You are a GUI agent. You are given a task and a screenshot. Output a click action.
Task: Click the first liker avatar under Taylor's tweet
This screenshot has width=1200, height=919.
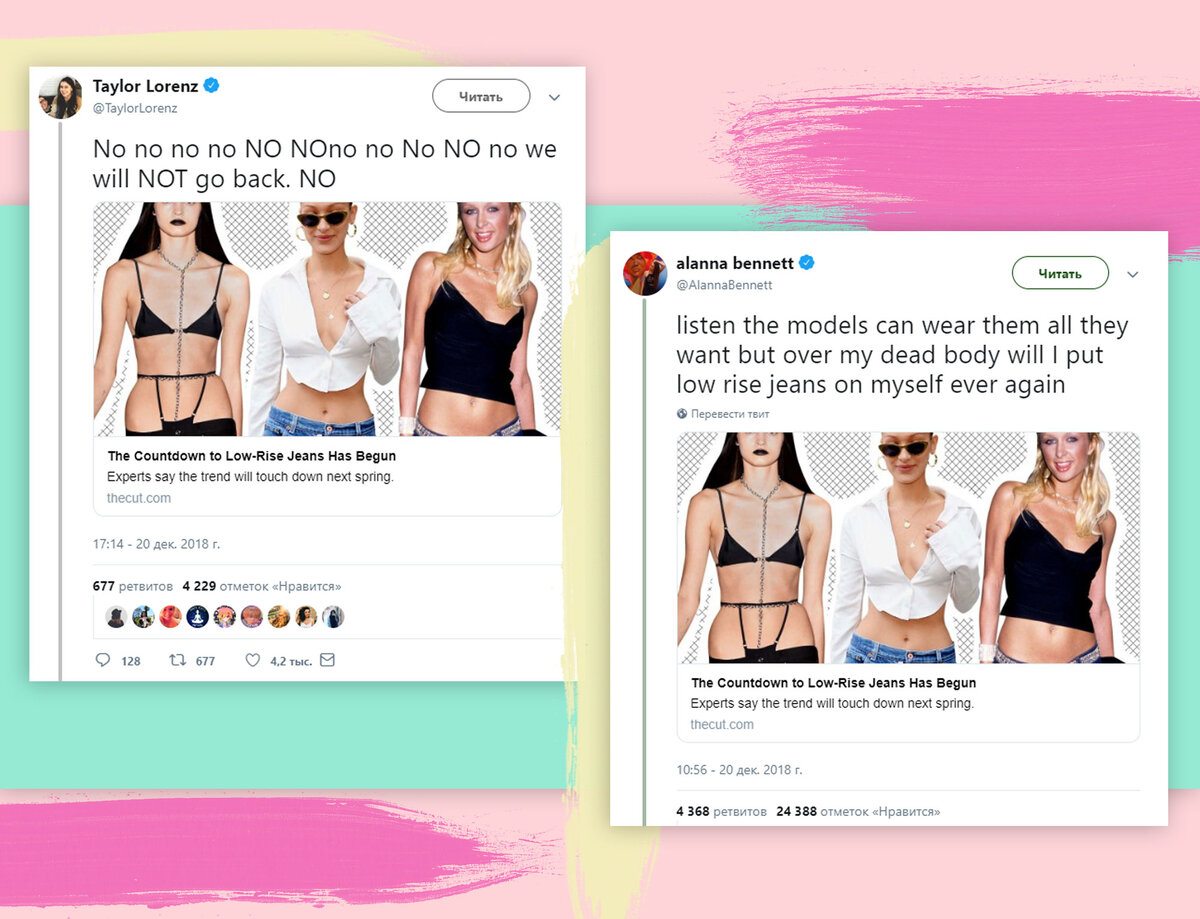coord(115,617)
